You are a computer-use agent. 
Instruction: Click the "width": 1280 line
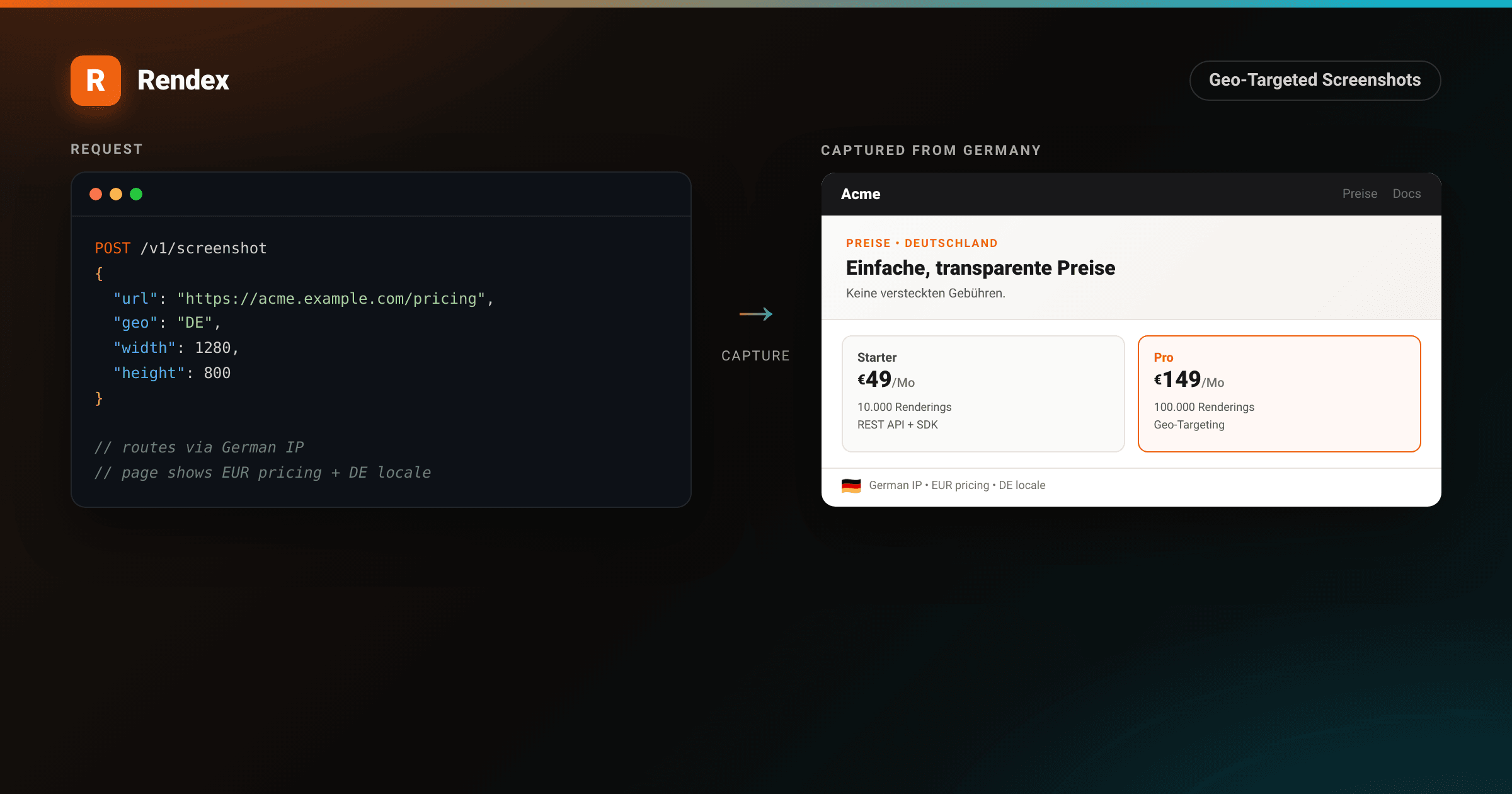pos(176,348)
